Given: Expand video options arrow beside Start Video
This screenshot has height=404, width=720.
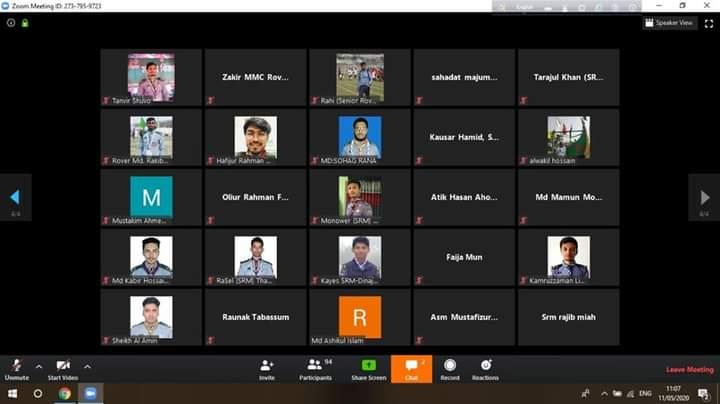Looking at the screenshot, I should 87,366.
